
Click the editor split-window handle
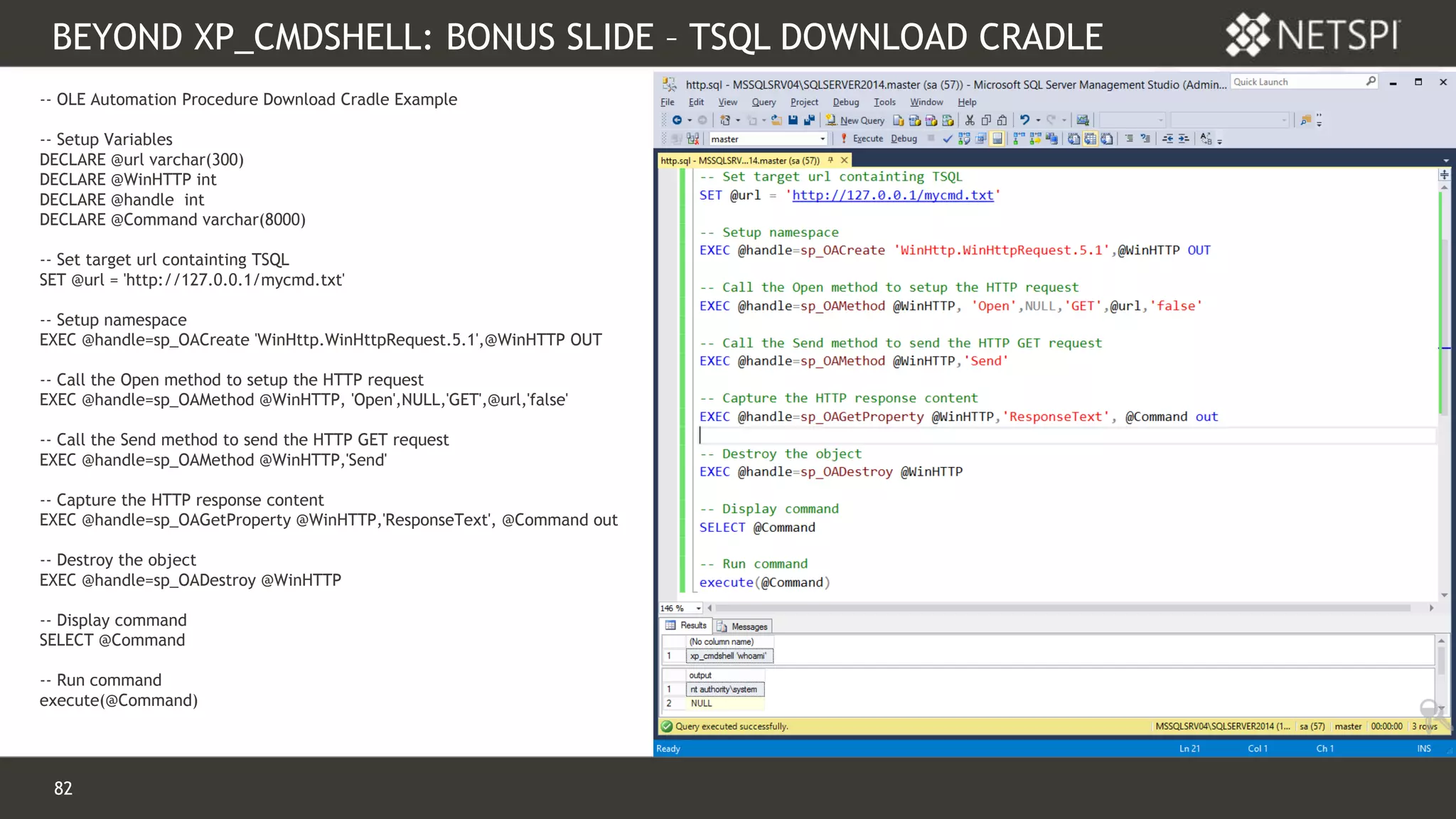tap(1444, 175)
